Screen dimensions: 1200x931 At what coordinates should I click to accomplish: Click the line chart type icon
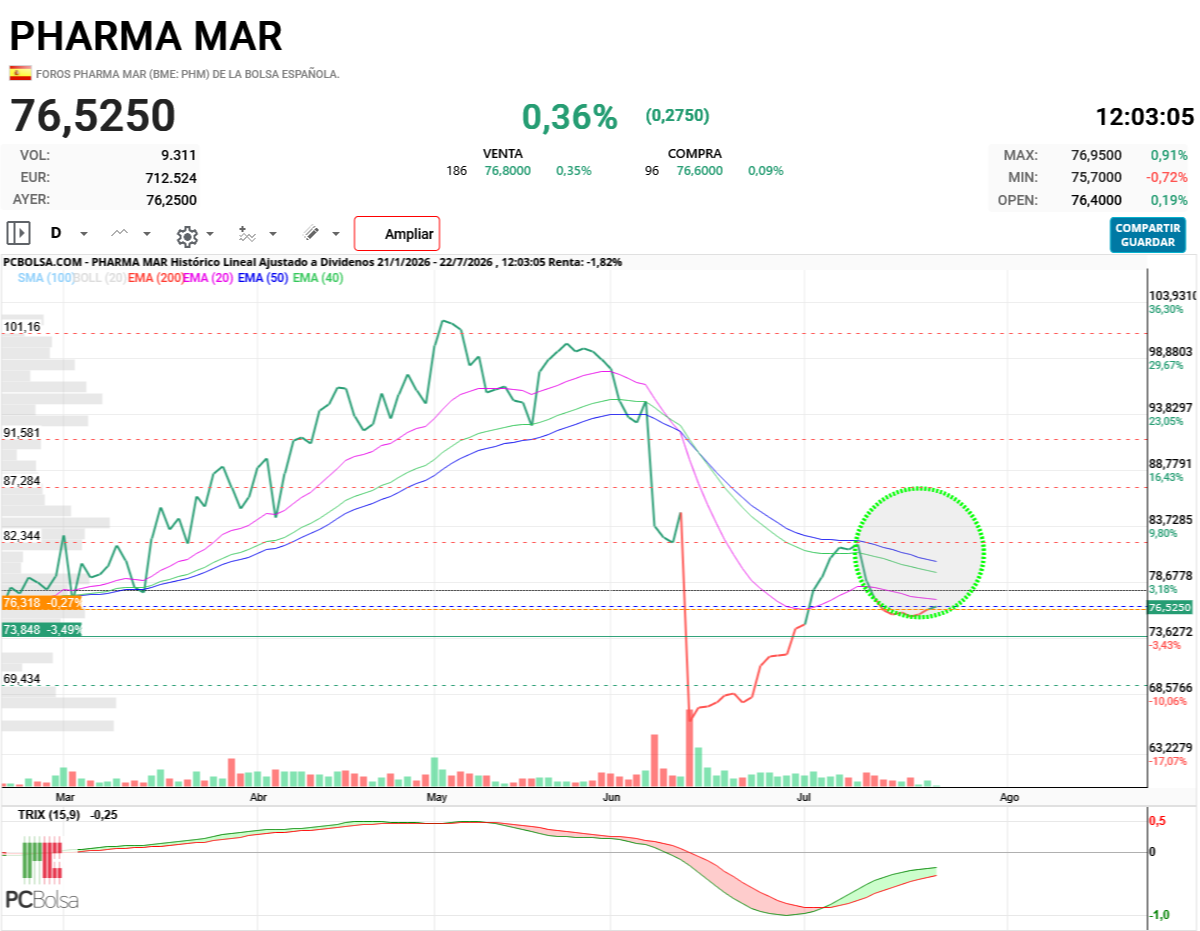pyautogui.click(x=120, y=233)
